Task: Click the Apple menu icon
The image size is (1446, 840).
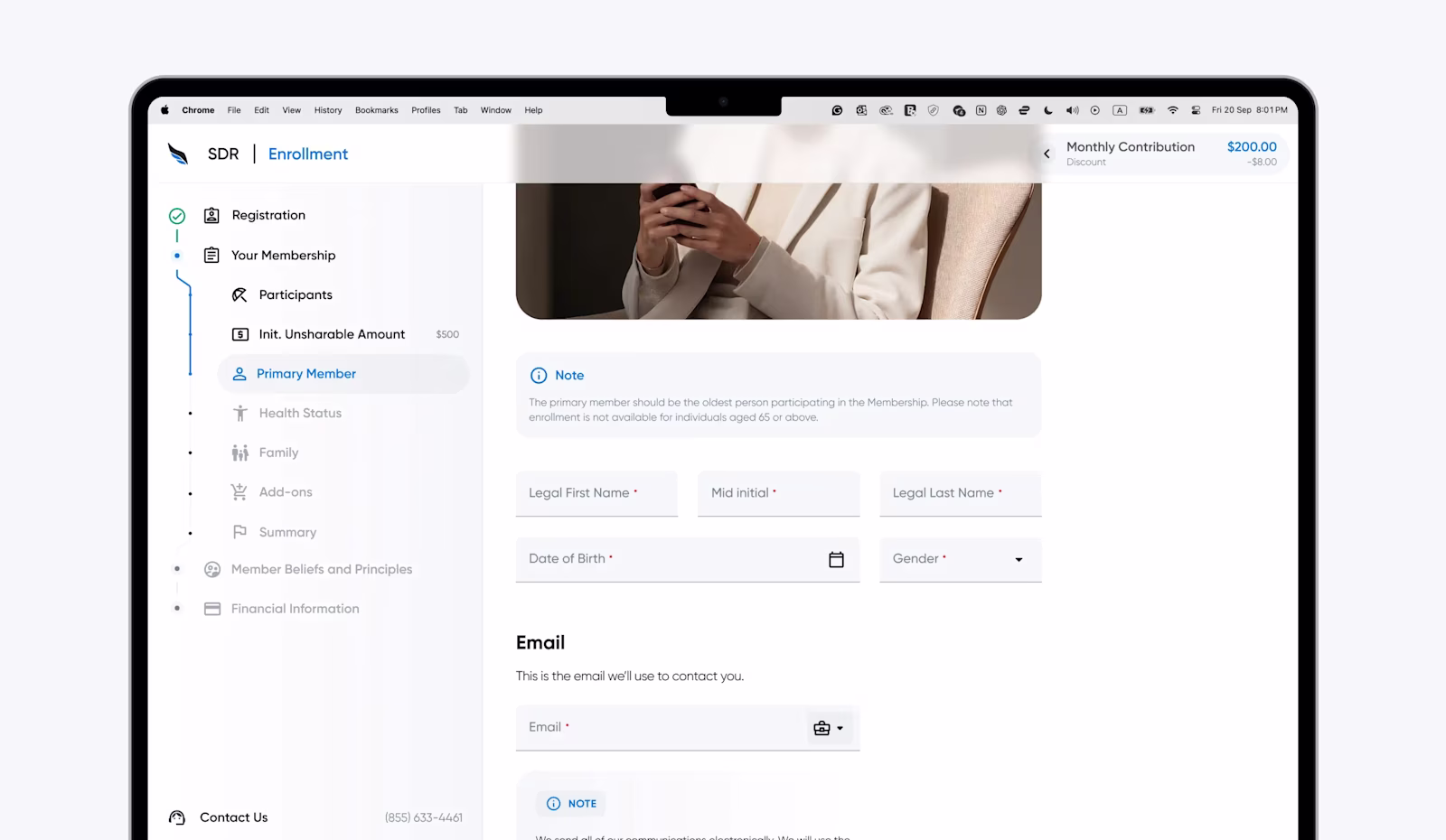Action: coord(164,110)
